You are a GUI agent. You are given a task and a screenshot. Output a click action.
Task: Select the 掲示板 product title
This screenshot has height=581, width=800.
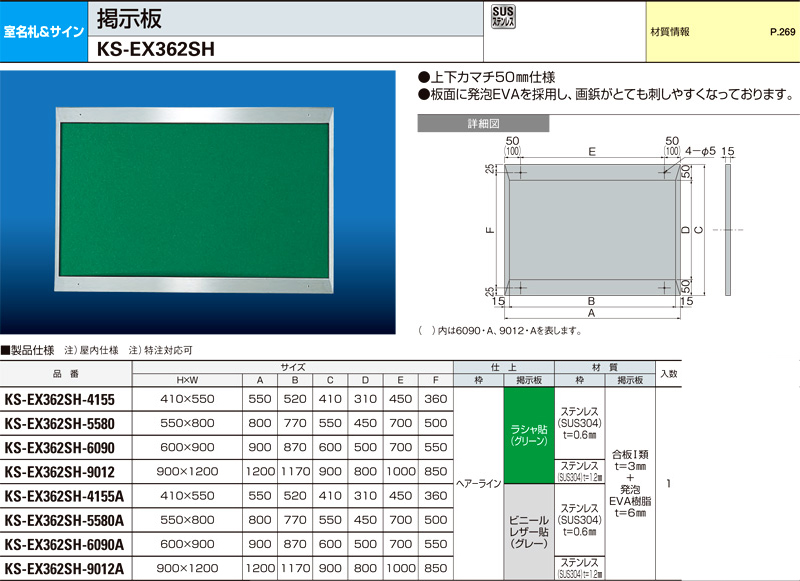coord(130,18)
